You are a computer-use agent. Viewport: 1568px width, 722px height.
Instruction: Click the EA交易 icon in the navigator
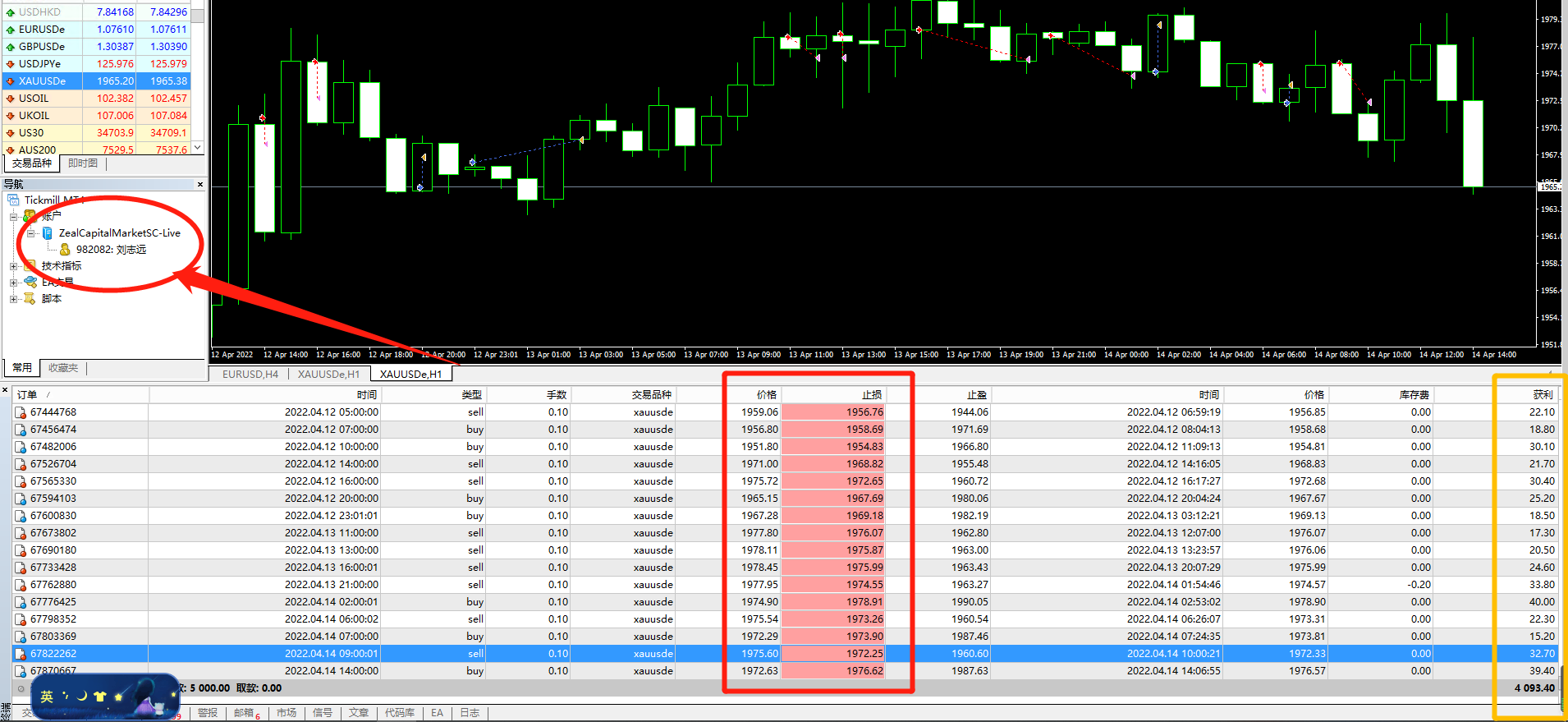pos(30,283)
